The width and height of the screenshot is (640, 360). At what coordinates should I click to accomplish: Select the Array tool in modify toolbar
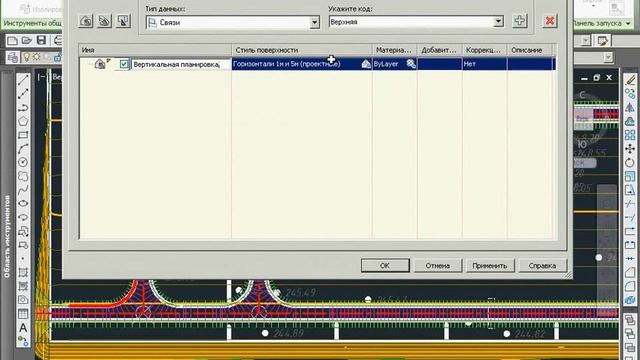point(630,135)
